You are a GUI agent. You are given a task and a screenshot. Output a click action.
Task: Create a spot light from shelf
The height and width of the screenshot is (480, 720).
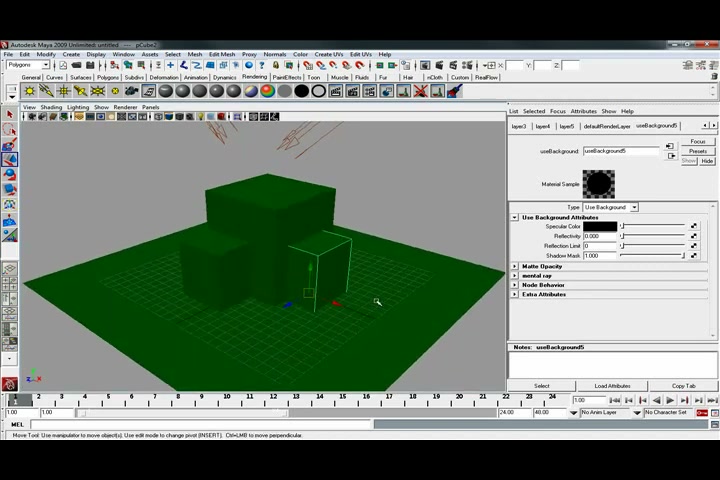(81, 91)
